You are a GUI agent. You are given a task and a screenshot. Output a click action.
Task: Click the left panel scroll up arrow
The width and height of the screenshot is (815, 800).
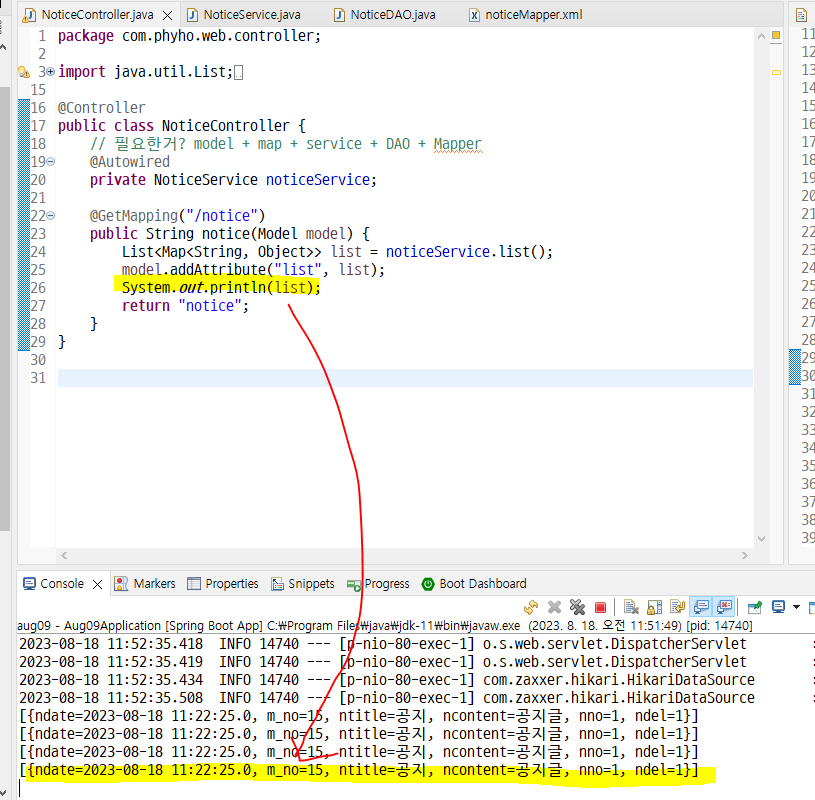tap(3, 47)
